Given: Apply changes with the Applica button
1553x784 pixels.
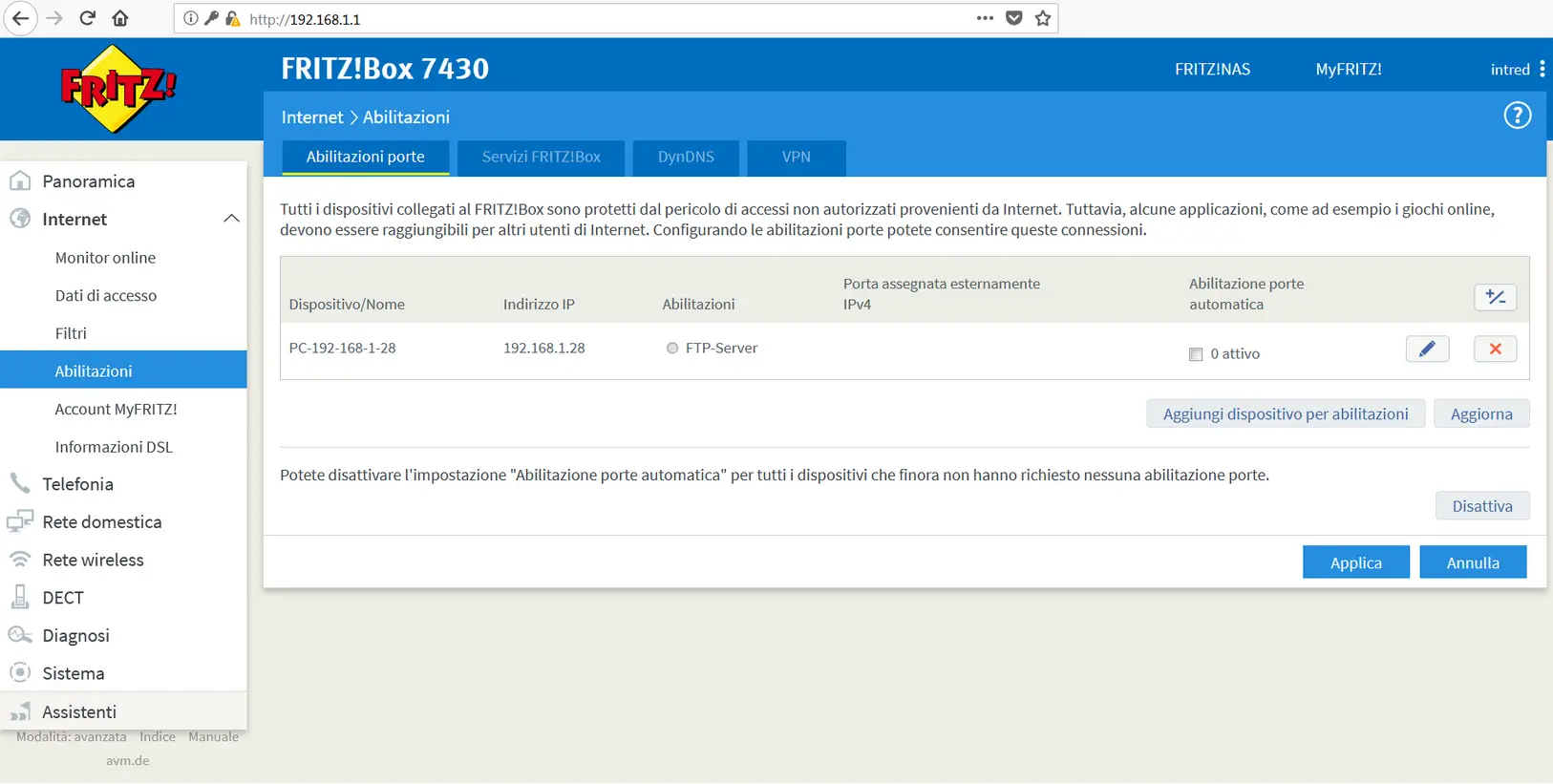Looking at the screenshot, I should coord(1356,562).
